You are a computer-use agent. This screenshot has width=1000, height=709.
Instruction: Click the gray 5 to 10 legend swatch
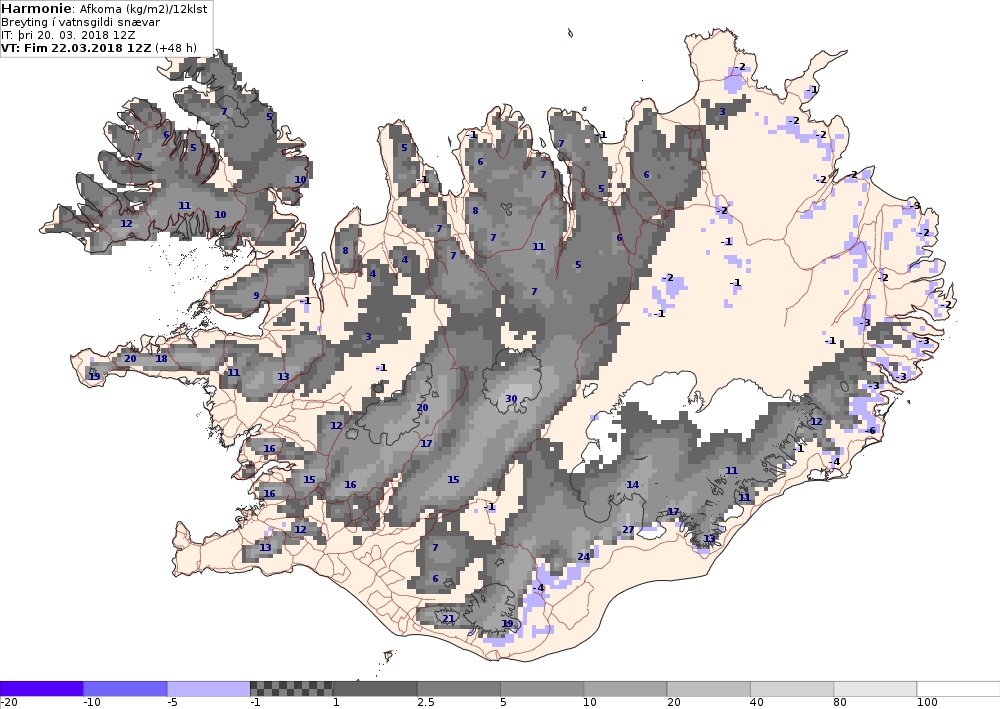tap(542, 689)
